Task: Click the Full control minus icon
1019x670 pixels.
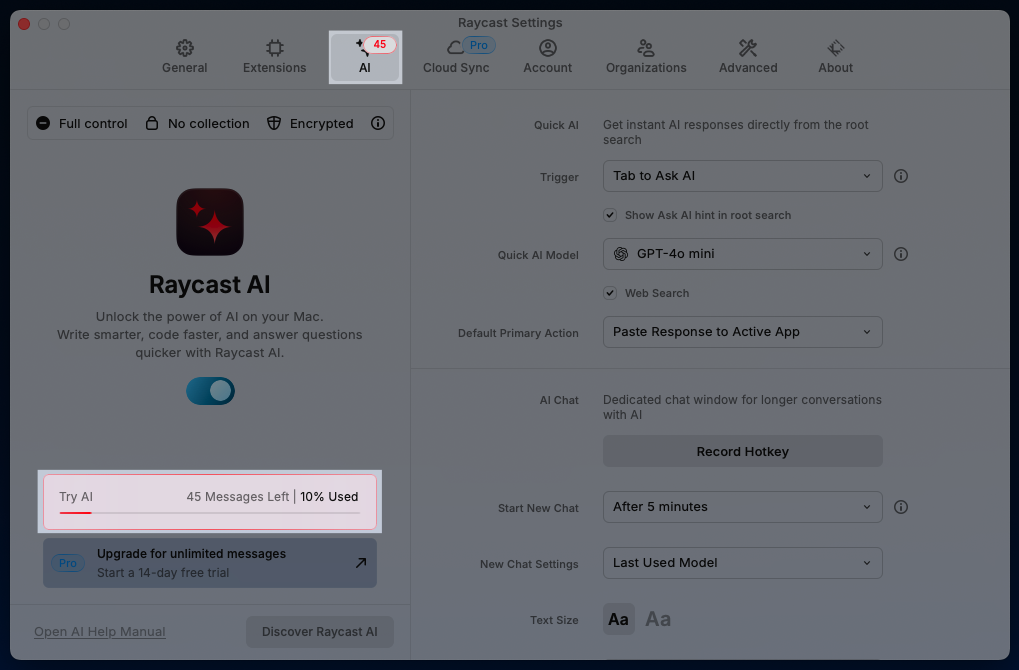Action: click(x=43, y=123)
